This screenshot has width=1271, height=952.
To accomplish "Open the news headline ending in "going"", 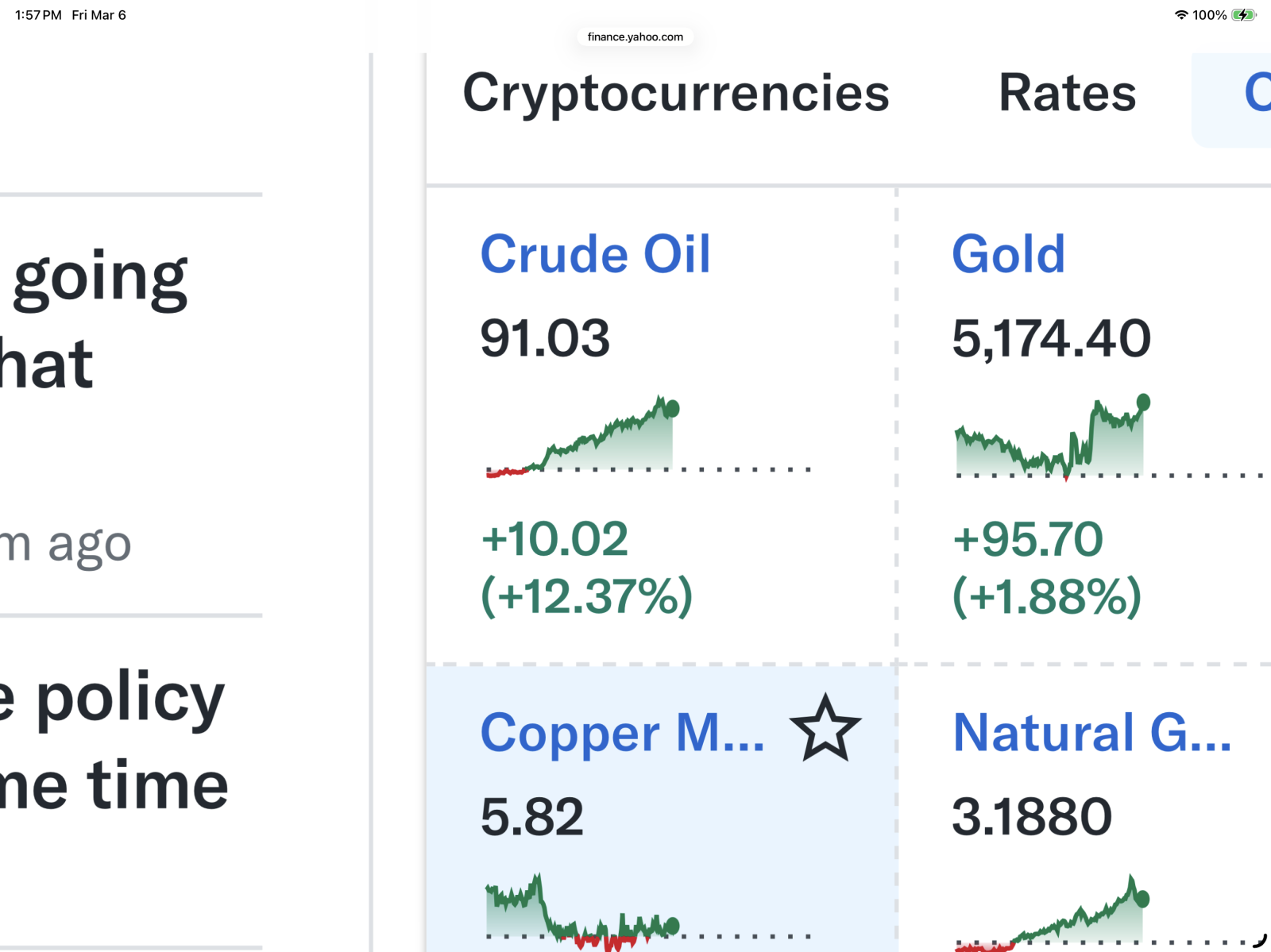I will coord(99,278).
